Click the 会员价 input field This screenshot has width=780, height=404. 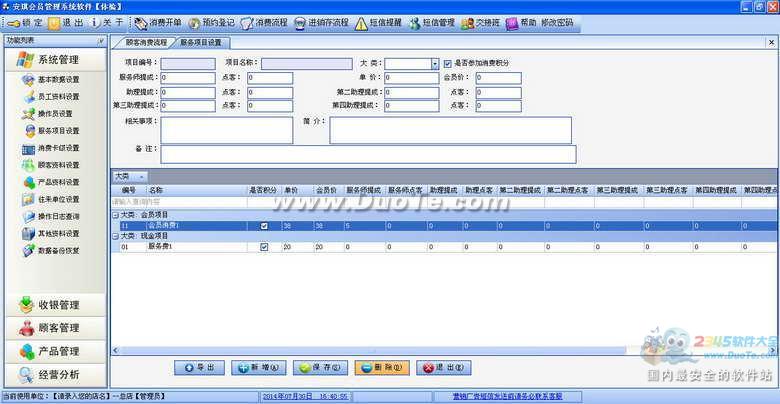pos(498,78)
